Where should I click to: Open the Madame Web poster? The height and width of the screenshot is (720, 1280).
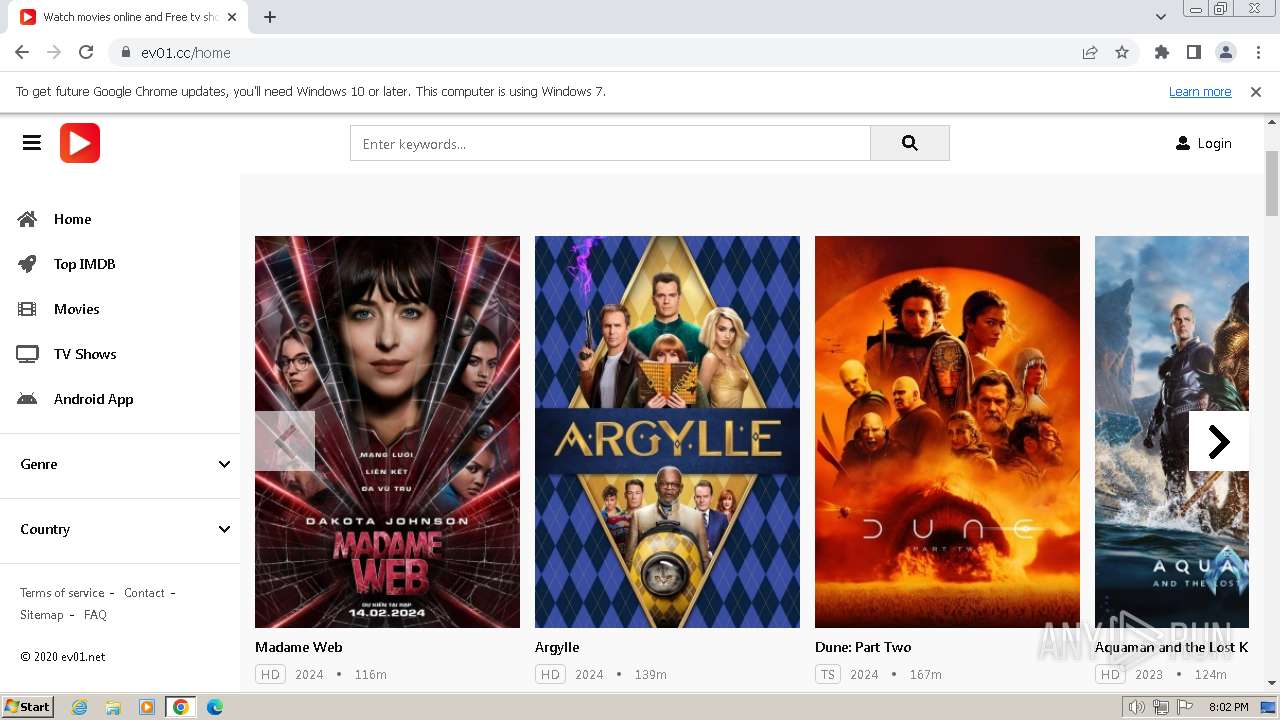point(387,432)
